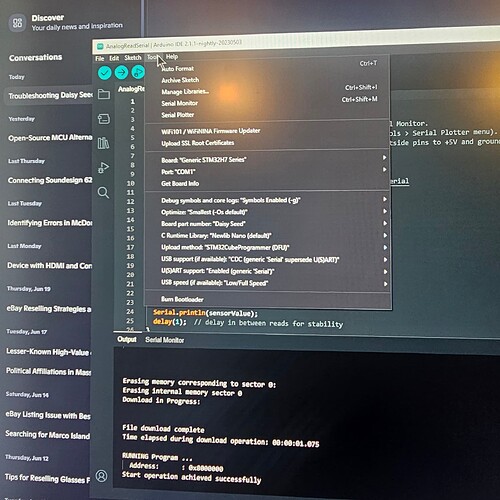Click the Upload arrow button
The image size is (500, 500).
[121, 72]
